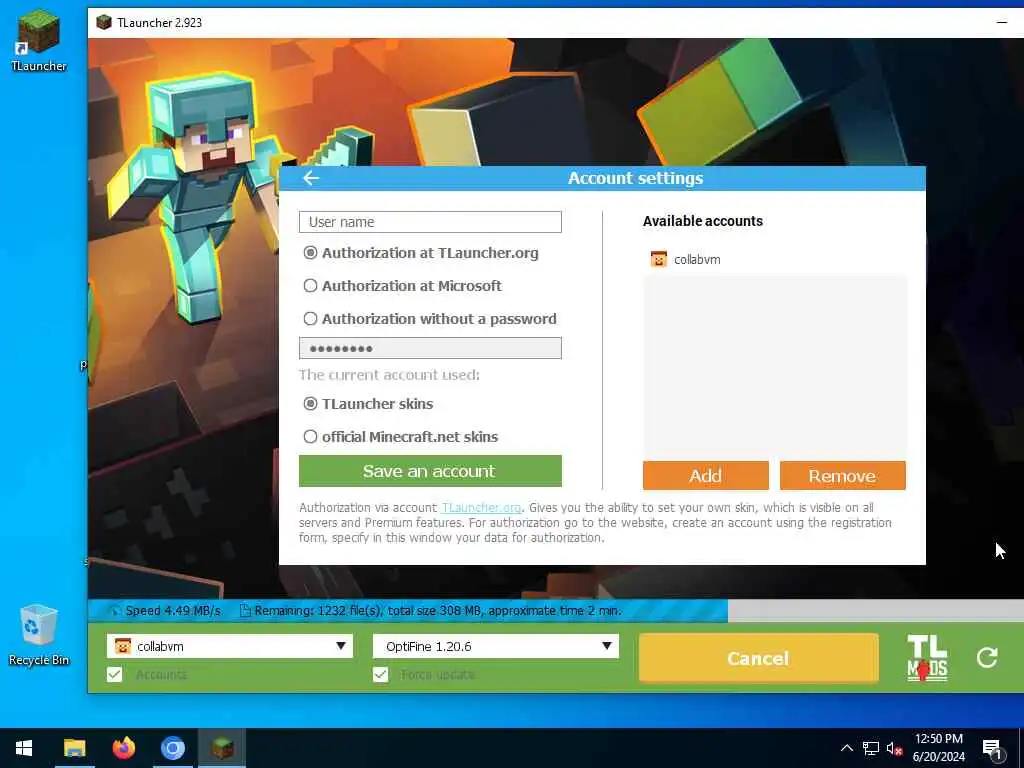This screenshot has height=768, width=1024.
Task: Cancel the download in progress
Action: click(x=758, y=658)
